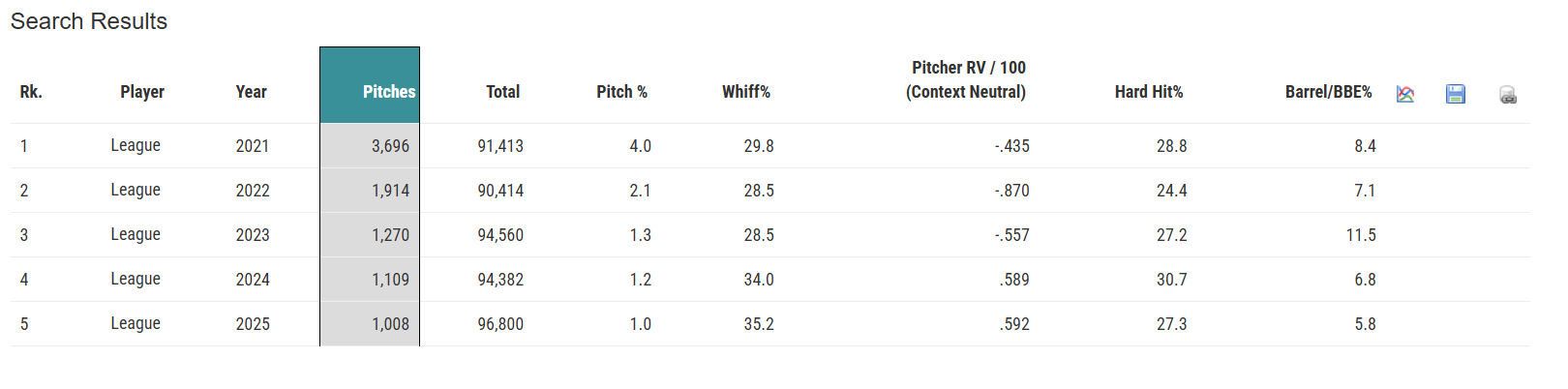1568x389 pixels.
Task: Click the gray database link icon
Action: 1507,95
